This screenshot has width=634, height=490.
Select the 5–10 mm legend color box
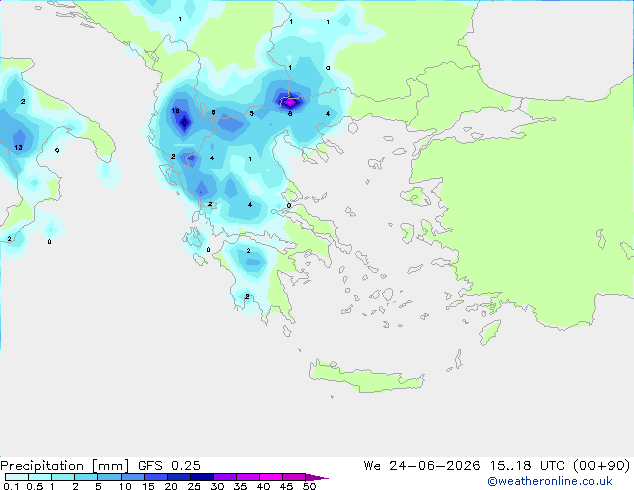[x=109, y=477]
